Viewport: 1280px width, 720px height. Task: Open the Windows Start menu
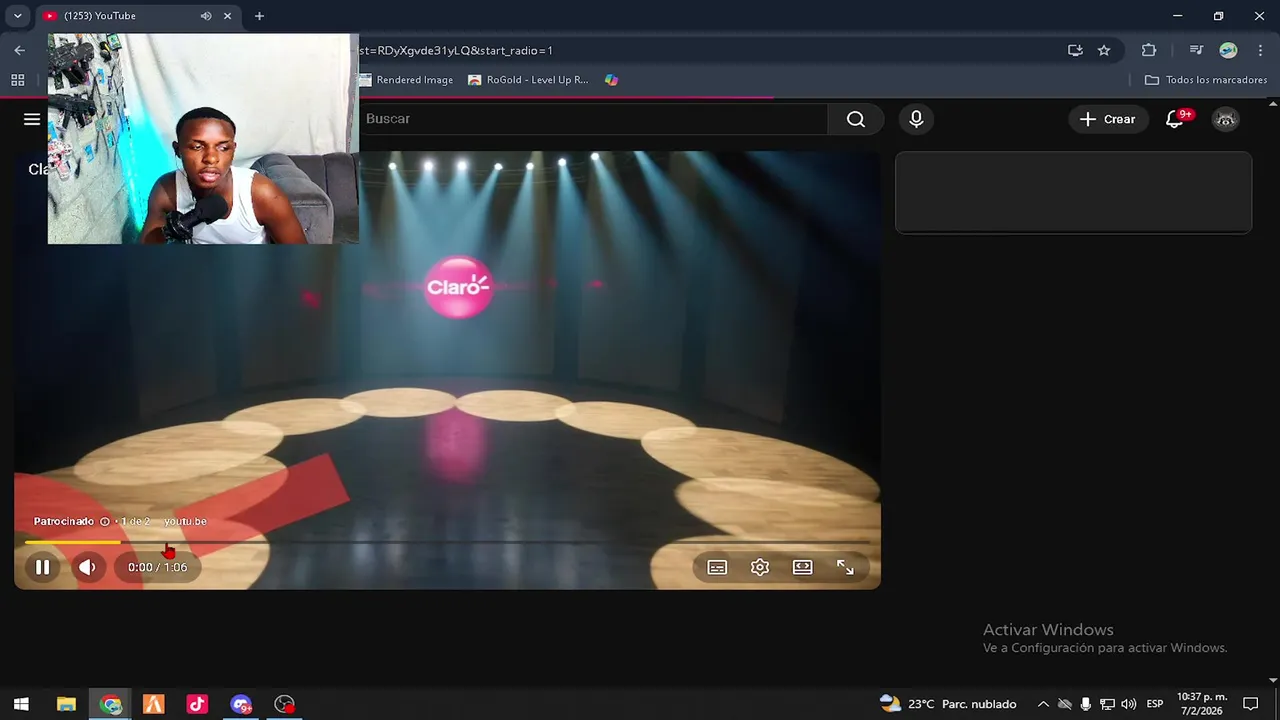[x=21, y=704]
